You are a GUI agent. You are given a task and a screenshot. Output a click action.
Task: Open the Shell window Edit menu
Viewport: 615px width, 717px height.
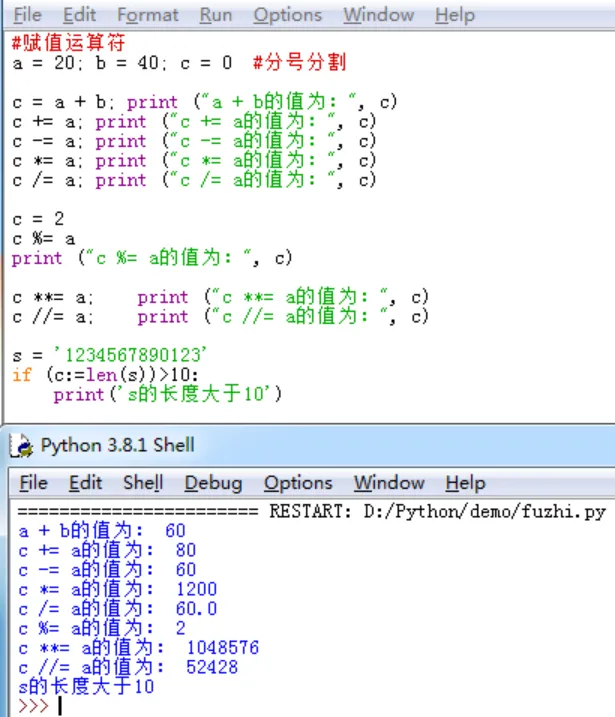86,482
